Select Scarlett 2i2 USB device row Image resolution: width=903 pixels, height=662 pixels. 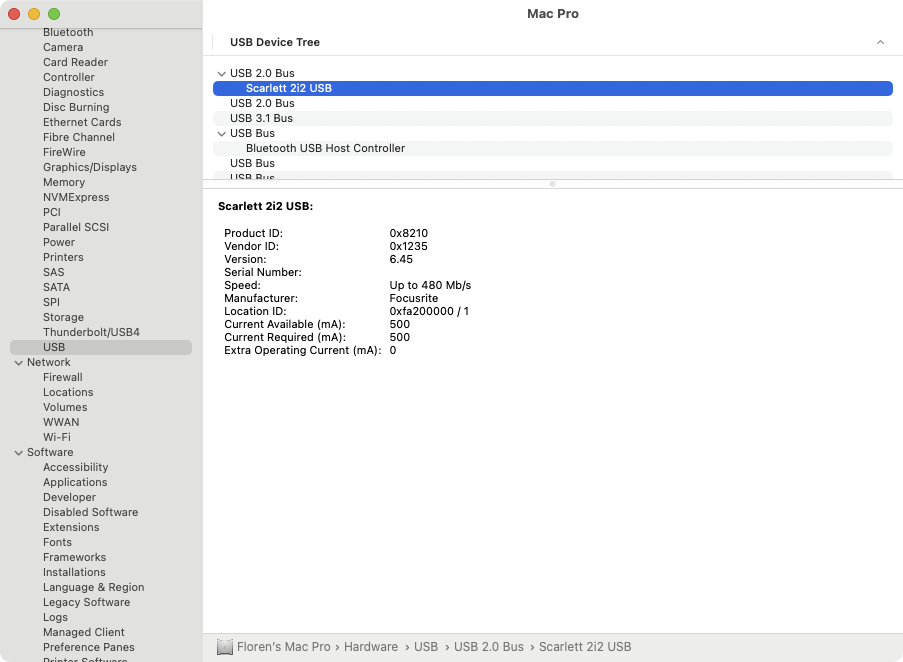point(553,88)
